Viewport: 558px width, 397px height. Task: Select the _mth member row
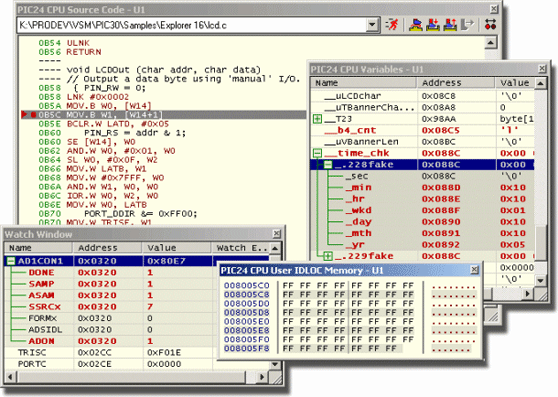coord(422,233)
